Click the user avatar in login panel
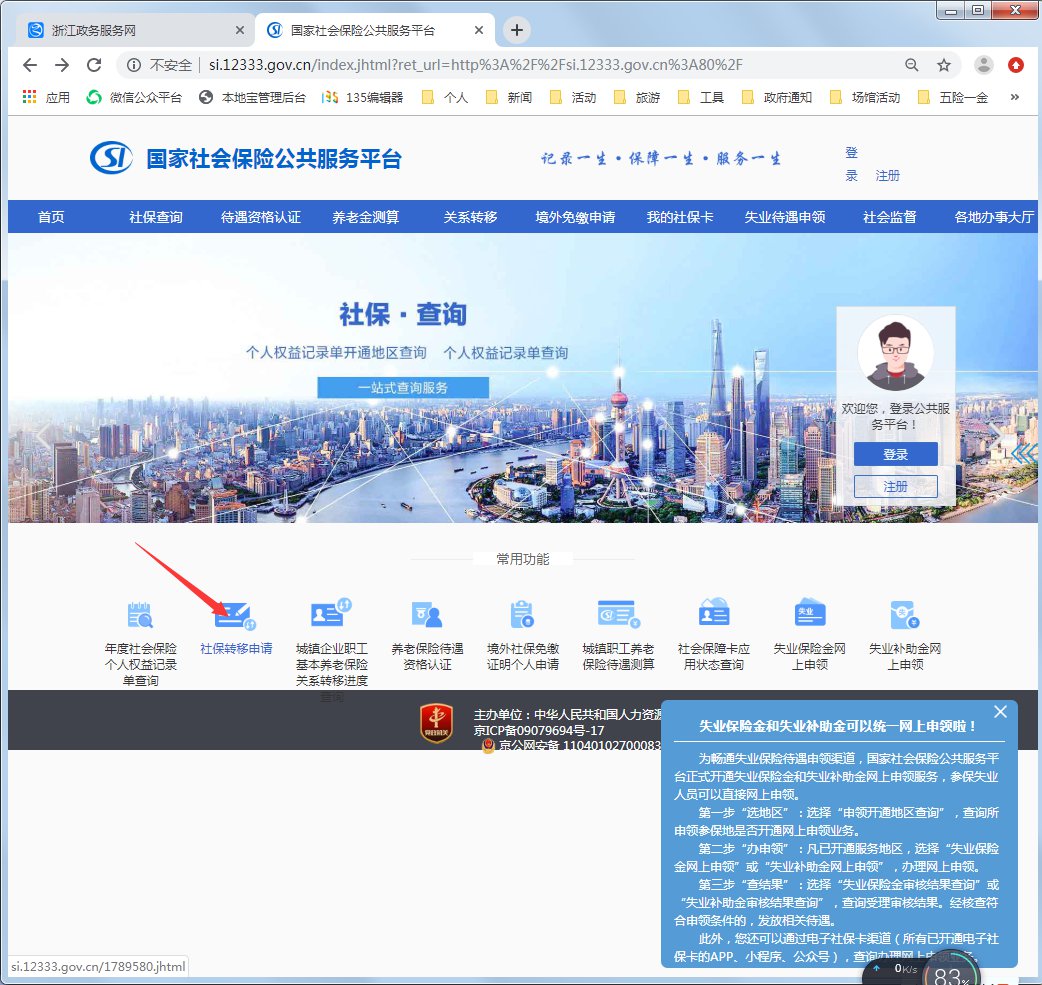The width and height of the screenshot is (1042, 985). point(895,353)
